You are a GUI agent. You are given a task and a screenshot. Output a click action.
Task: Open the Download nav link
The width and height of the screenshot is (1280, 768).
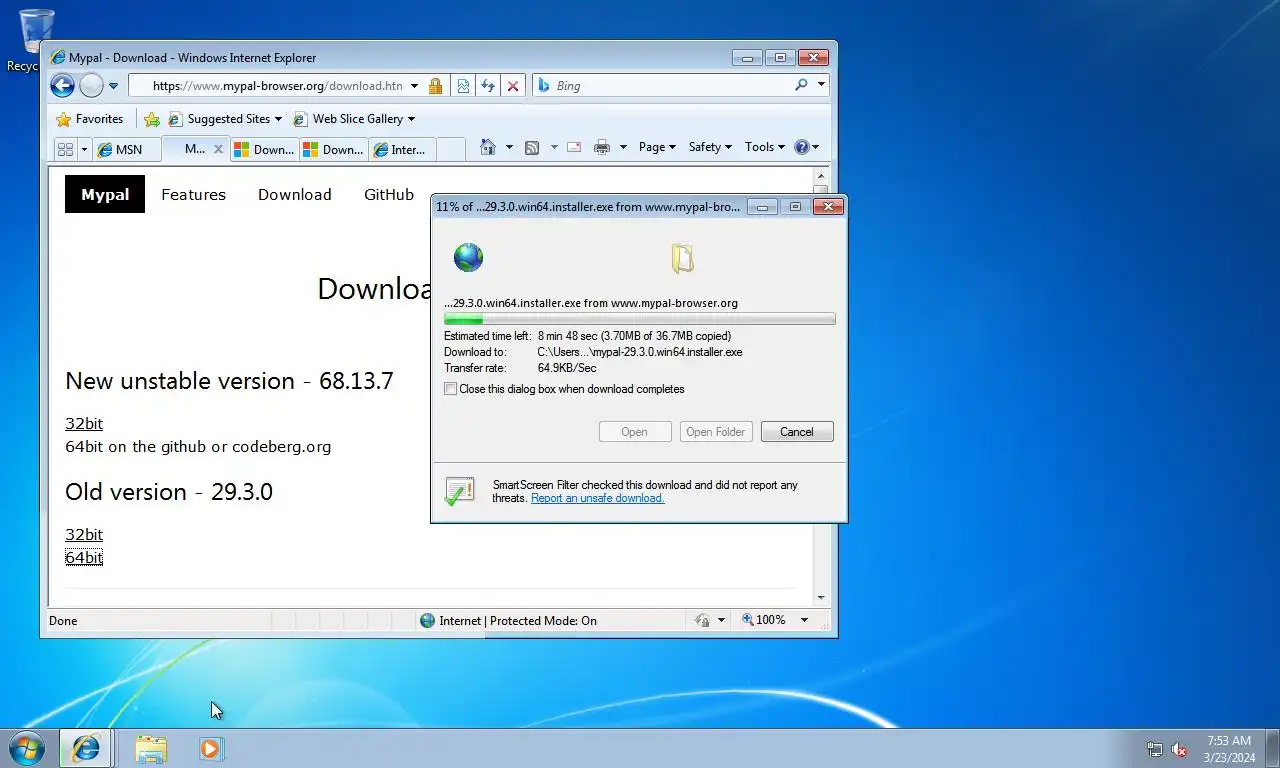tap(294, 194)
